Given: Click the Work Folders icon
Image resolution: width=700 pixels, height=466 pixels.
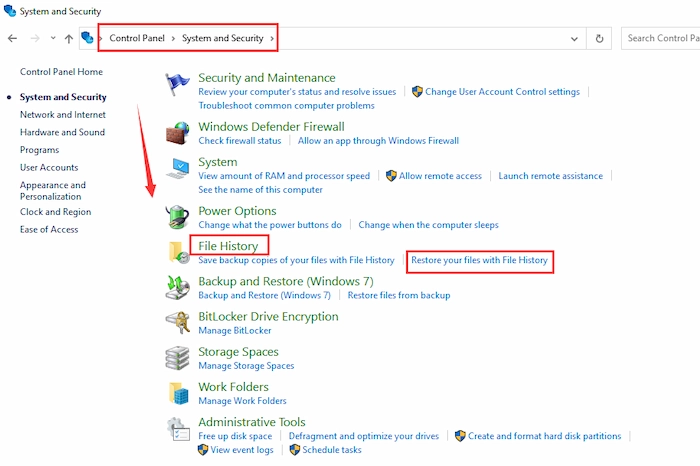Looking at the screenshot, I should pyautogui.click(x=178, y=393).
